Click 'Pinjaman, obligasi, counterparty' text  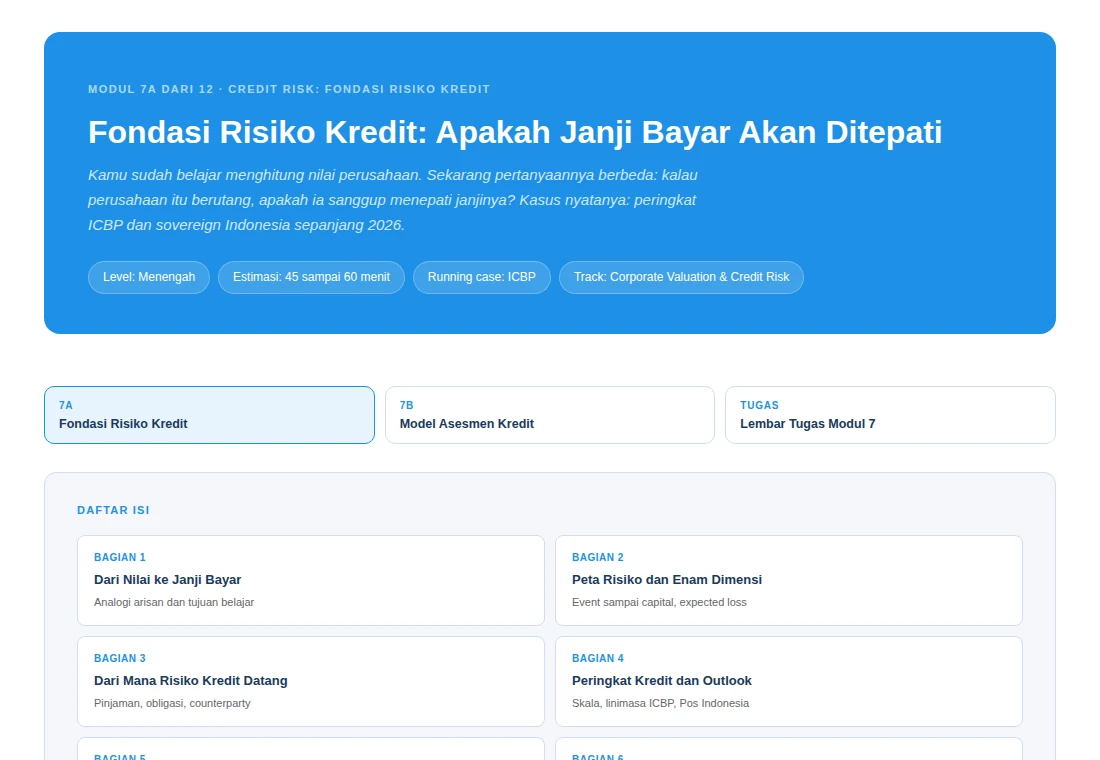click(x=172, y=703)
